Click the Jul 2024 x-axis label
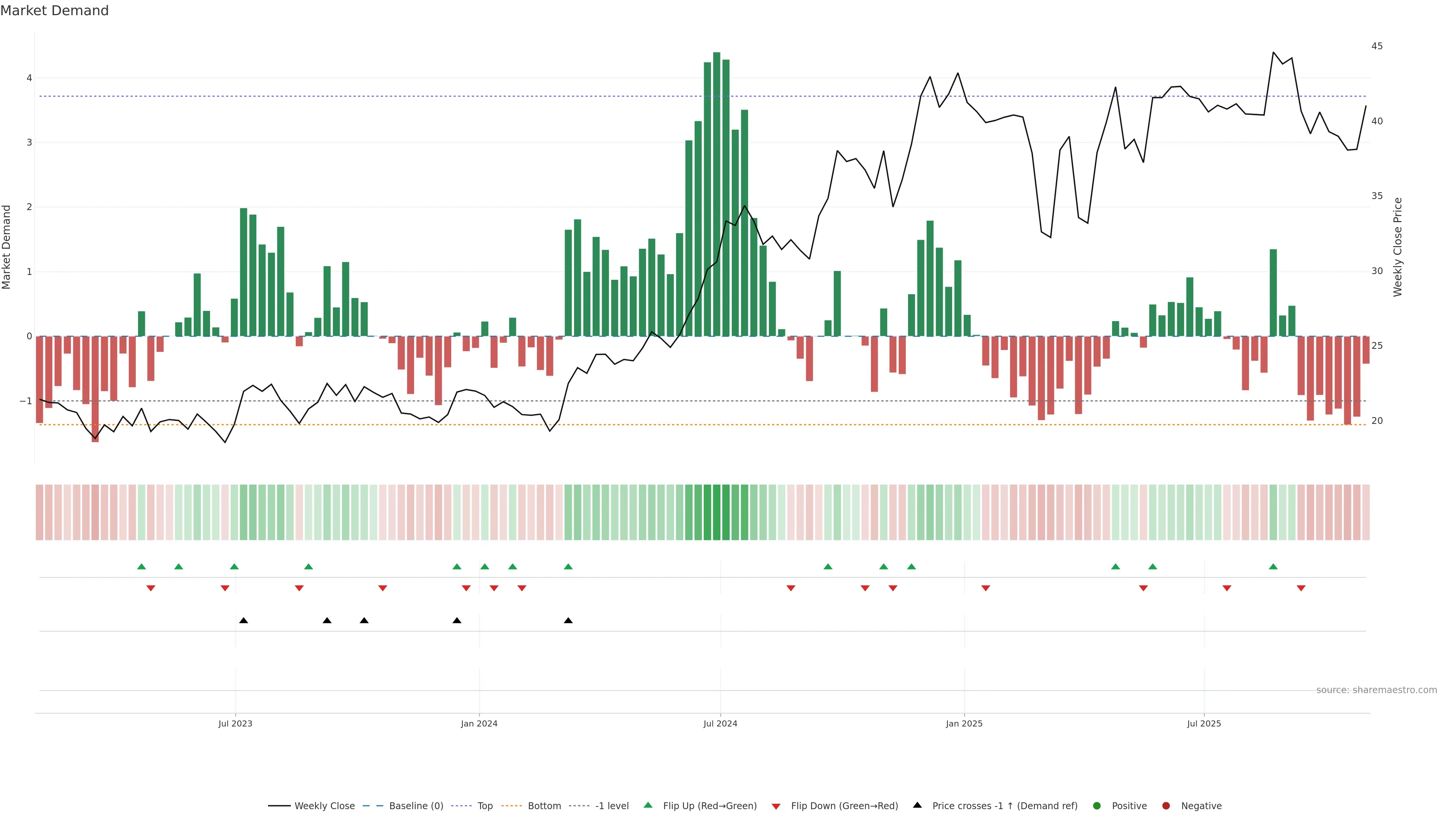Viewport: 1456px width, 819px height. click(720, 723)
